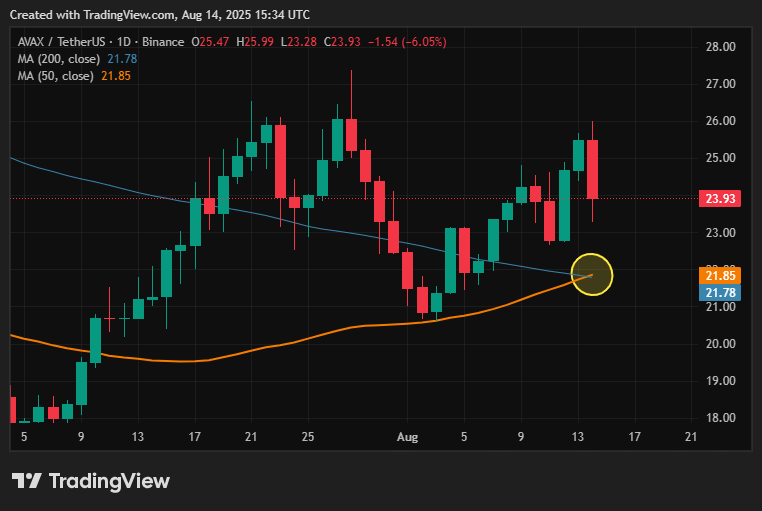Image resolution: width=762 pixels, height=511 pixels.
Task: Click the −1.54 (−6.05%) change value
Action: [407, 42]
